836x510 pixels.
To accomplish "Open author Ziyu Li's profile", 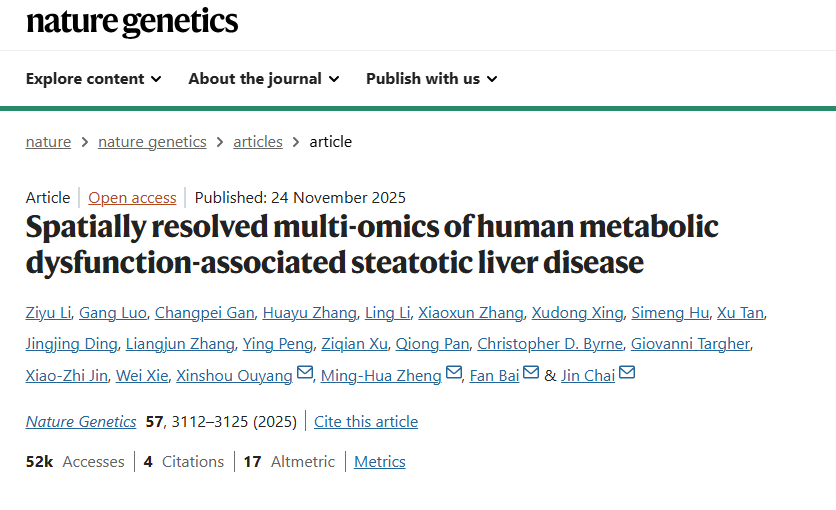I will pyautogui.click(x=47, y=313).
